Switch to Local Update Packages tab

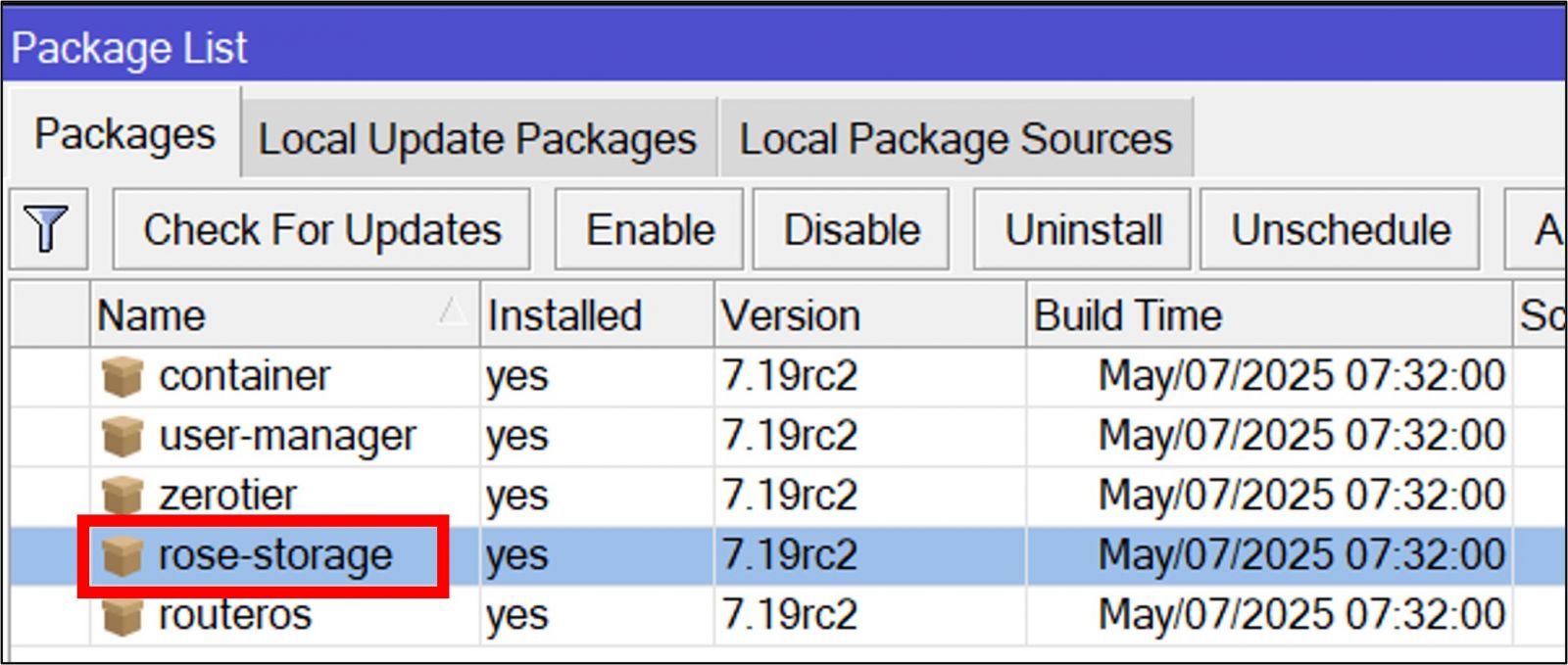tap(477, 138)
